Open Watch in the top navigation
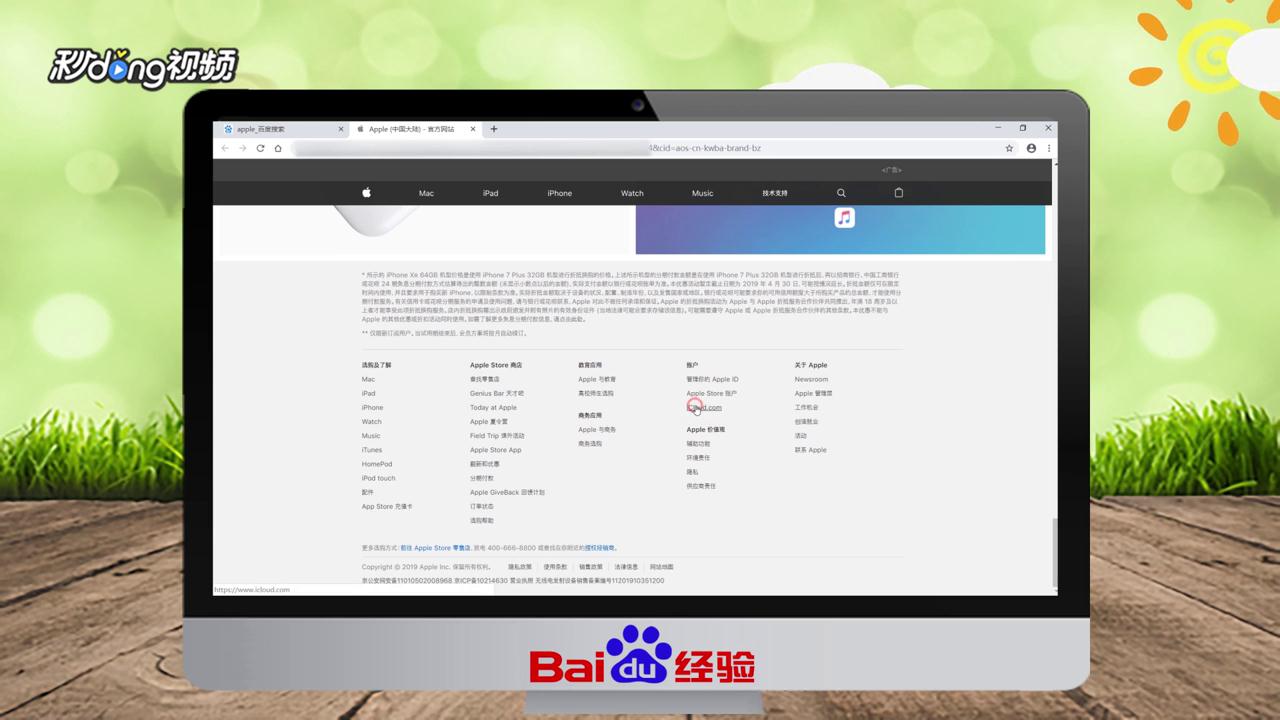Screen dimensions: 1280x720 tap(632, 193)
